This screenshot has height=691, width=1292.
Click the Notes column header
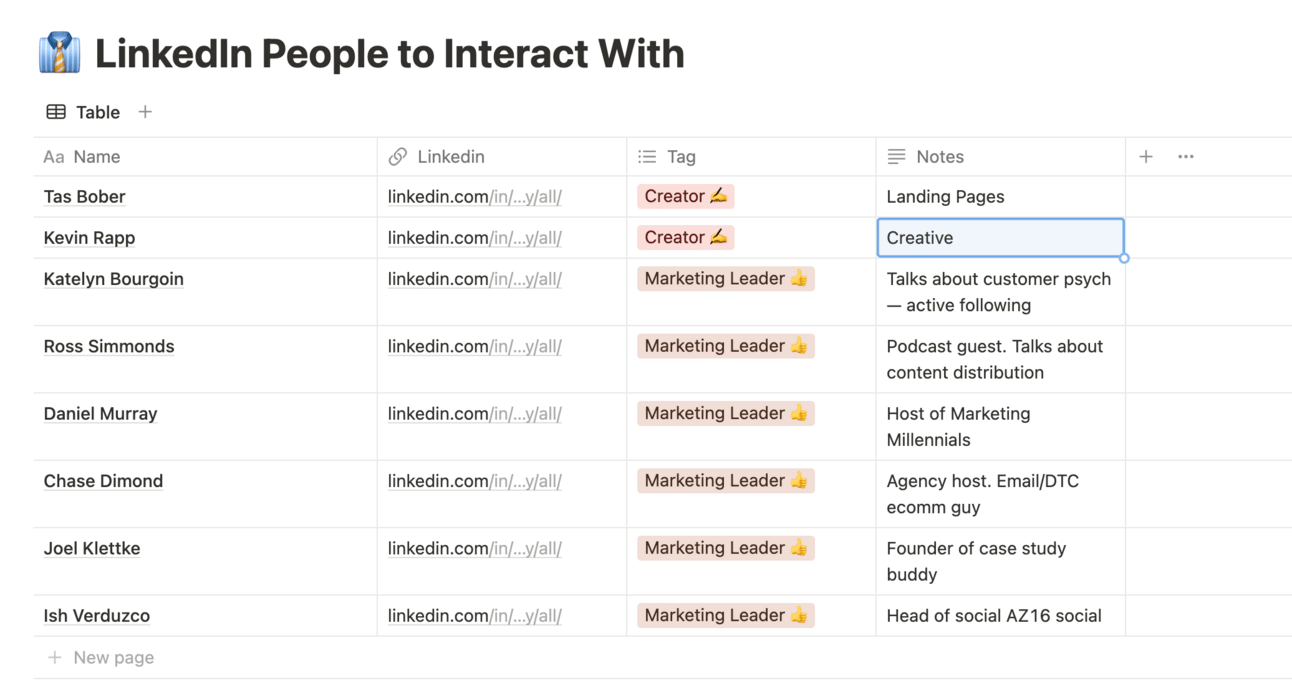pos(939,157)
